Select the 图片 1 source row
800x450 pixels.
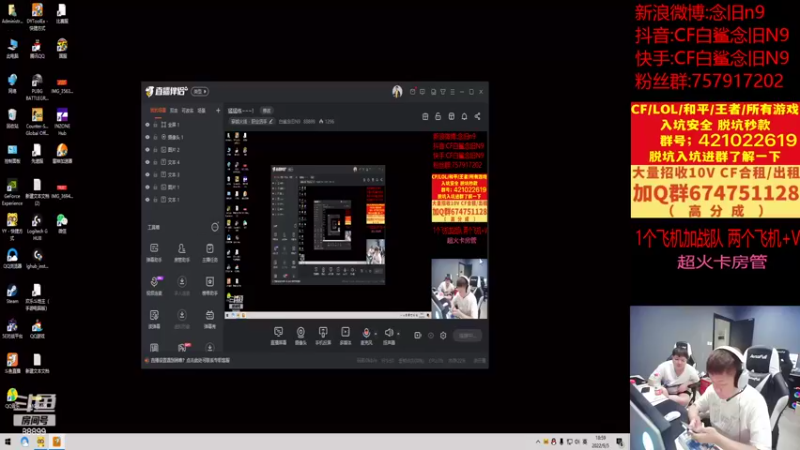pos(182,187)
